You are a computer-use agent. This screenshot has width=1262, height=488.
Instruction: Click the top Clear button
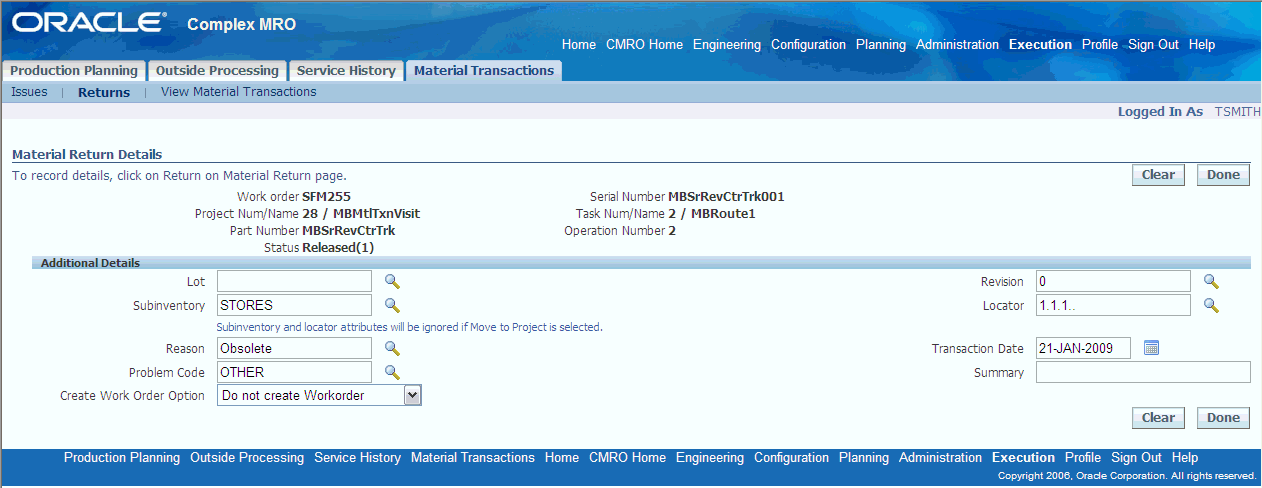point(1158,175)
